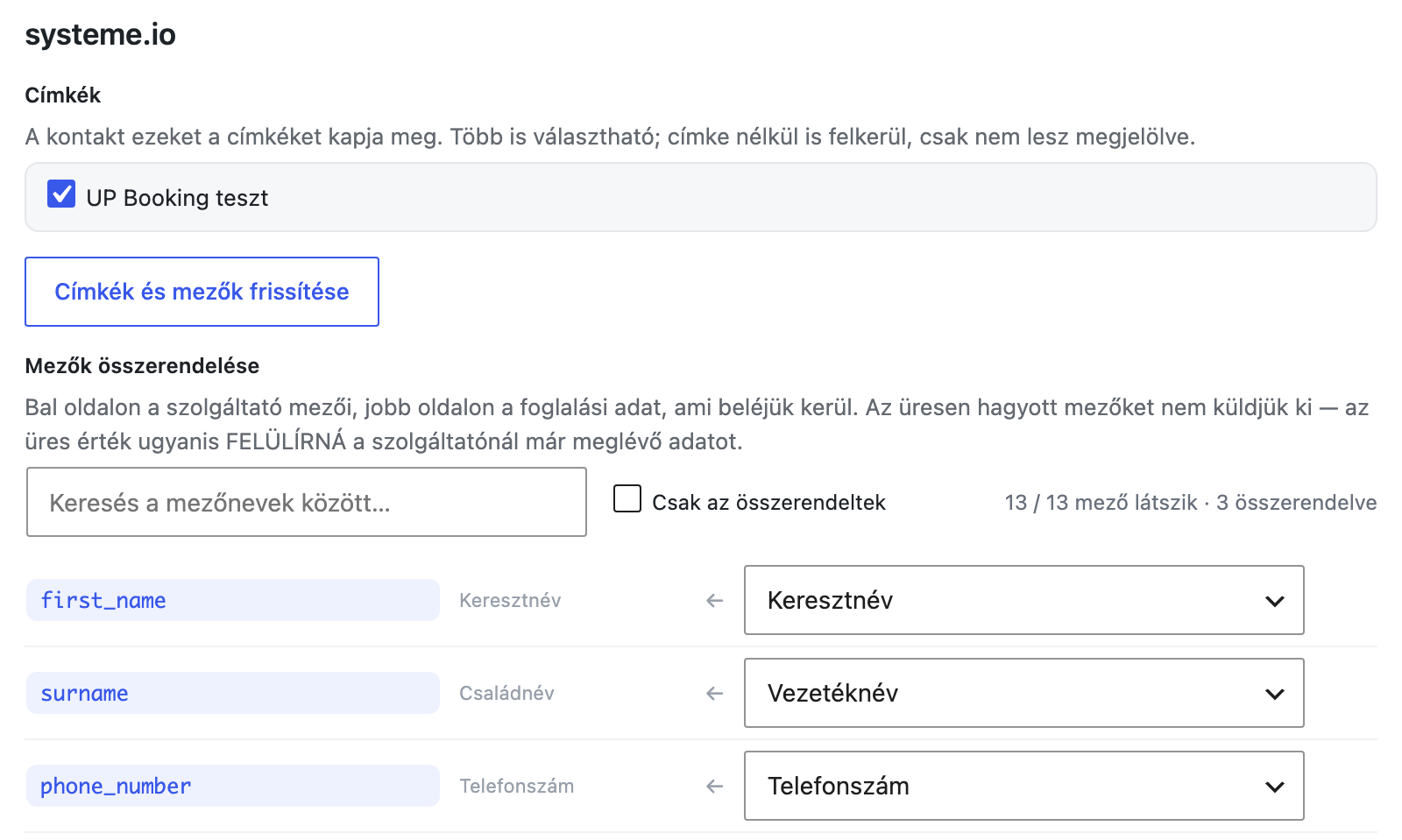Click the grey Keresztnév field description
The height and width of the screenshot is (840, 1402).
[x=510, y=600]
